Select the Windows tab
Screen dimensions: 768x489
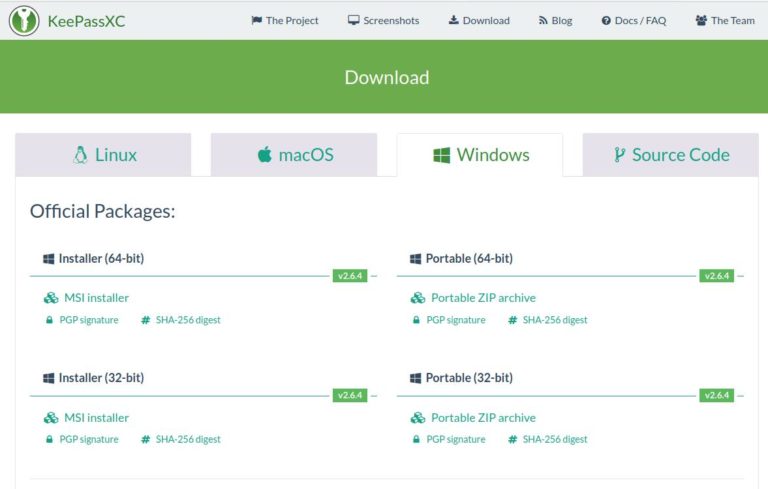(480, 155)
